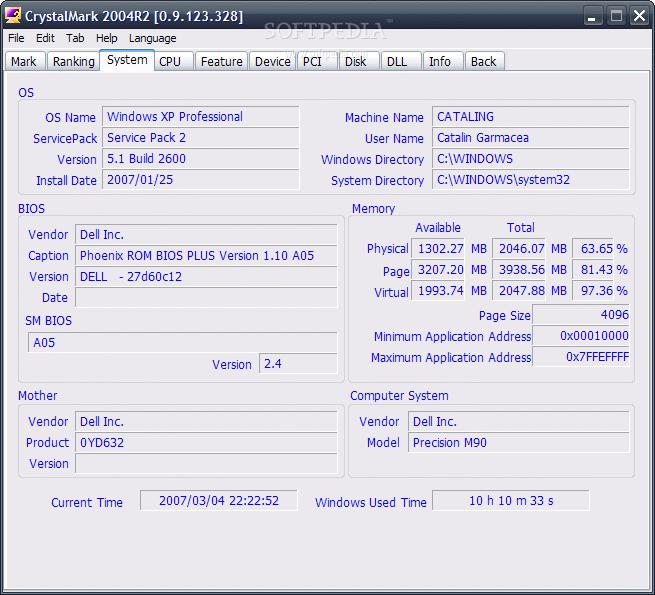This screenshot has width=655, height=595.
Task: Open the Info tab
Action: 440,62
